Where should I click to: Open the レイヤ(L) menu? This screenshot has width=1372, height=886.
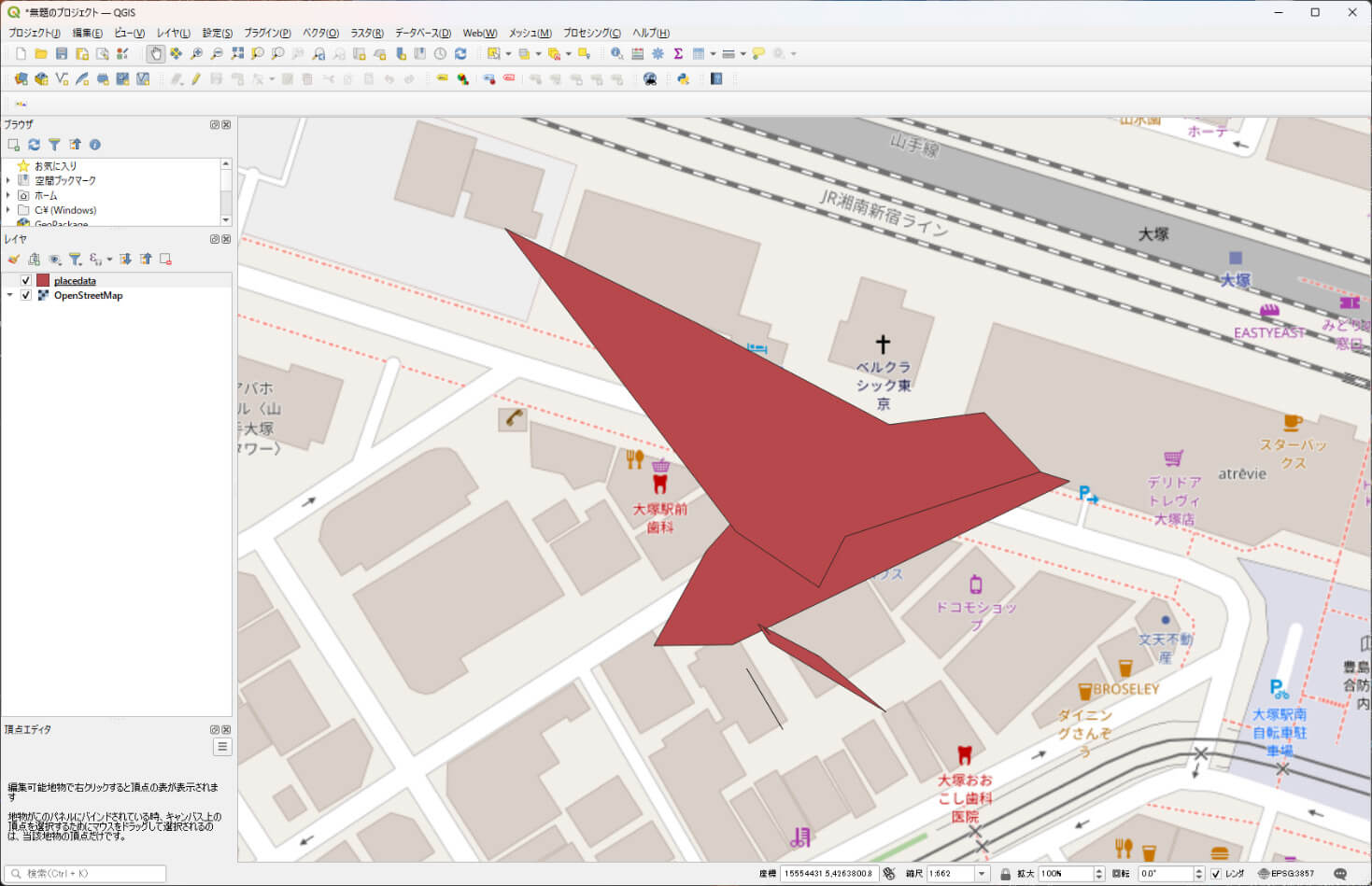tap(173, 33)
